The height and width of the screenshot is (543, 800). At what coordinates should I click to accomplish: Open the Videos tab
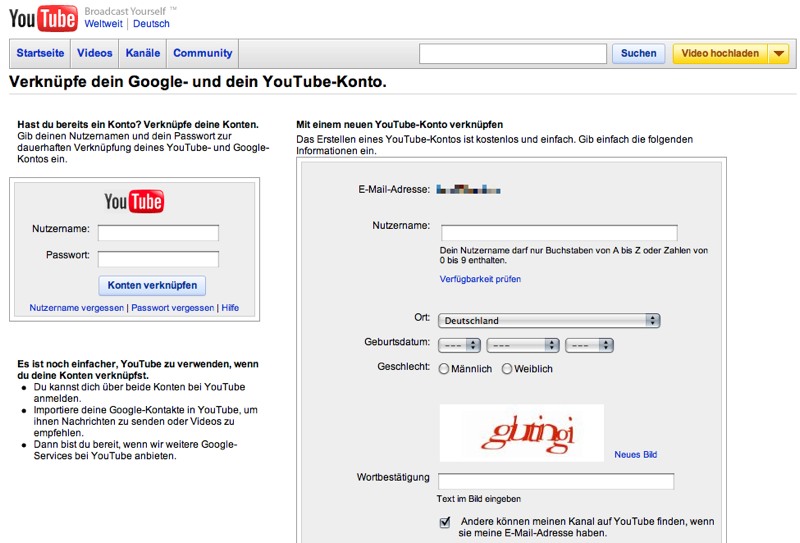point(95,54)
